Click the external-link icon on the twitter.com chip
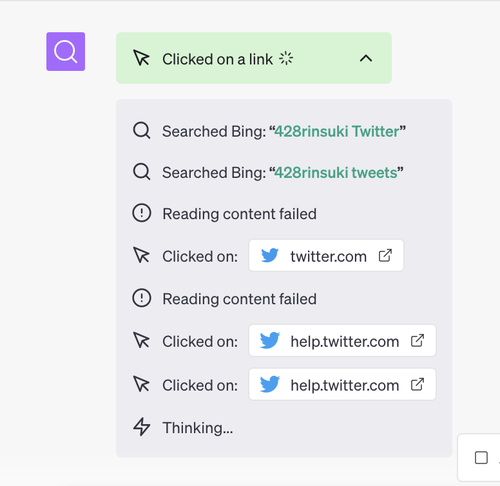Viewport: 500px width, 486px height. 385,256
